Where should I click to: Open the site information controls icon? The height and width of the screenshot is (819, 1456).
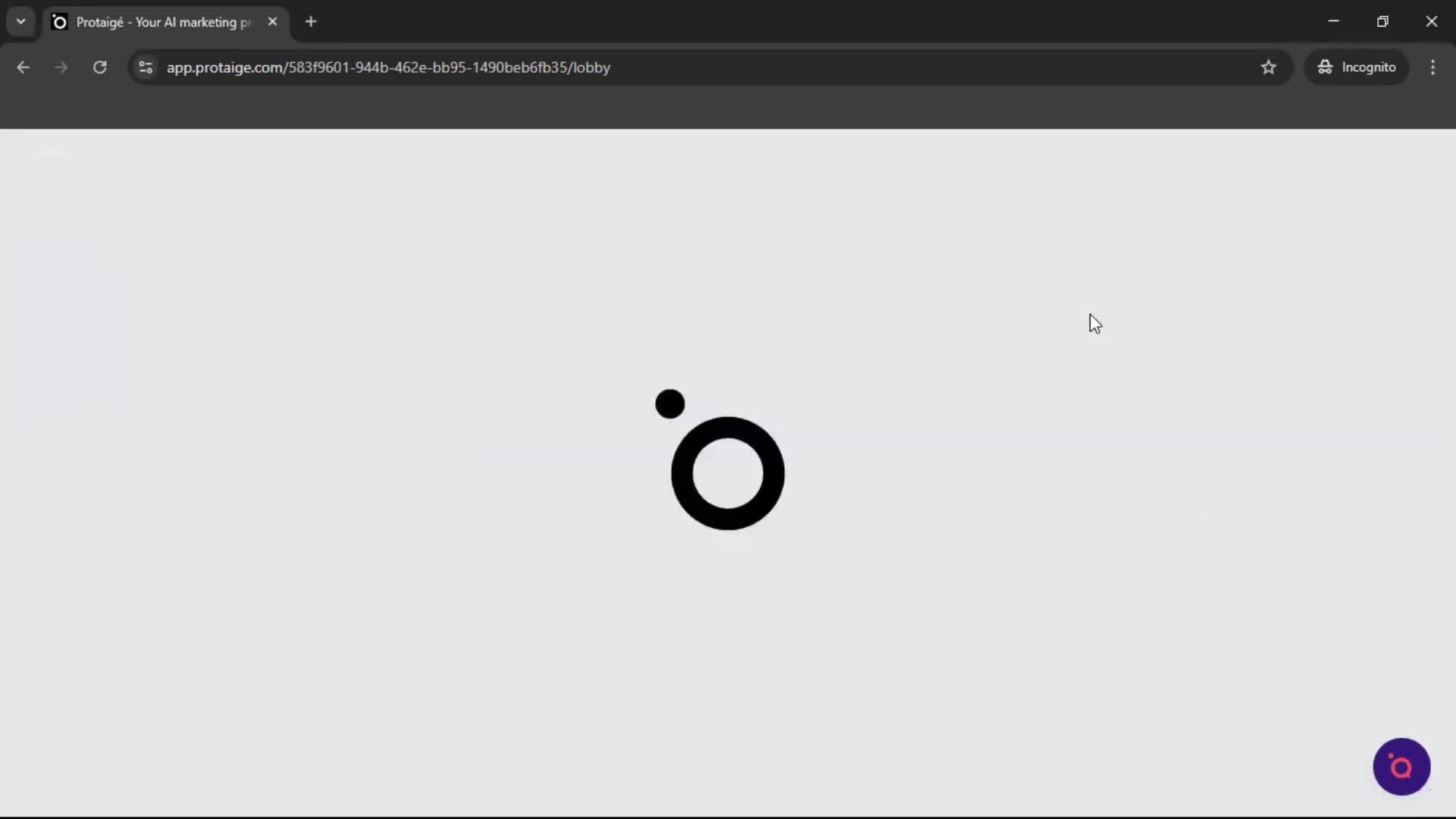tap(145, 67)
